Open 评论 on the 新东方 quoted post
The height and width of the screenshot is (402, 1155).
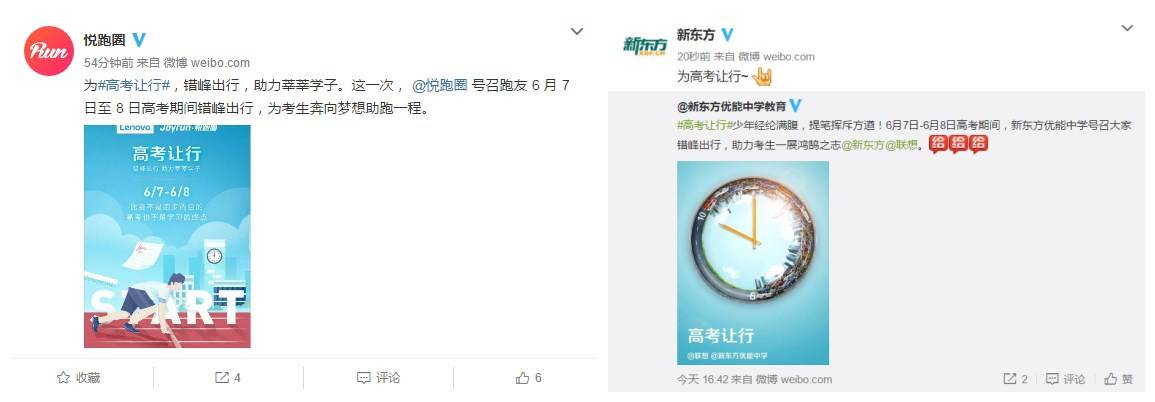1064,379
